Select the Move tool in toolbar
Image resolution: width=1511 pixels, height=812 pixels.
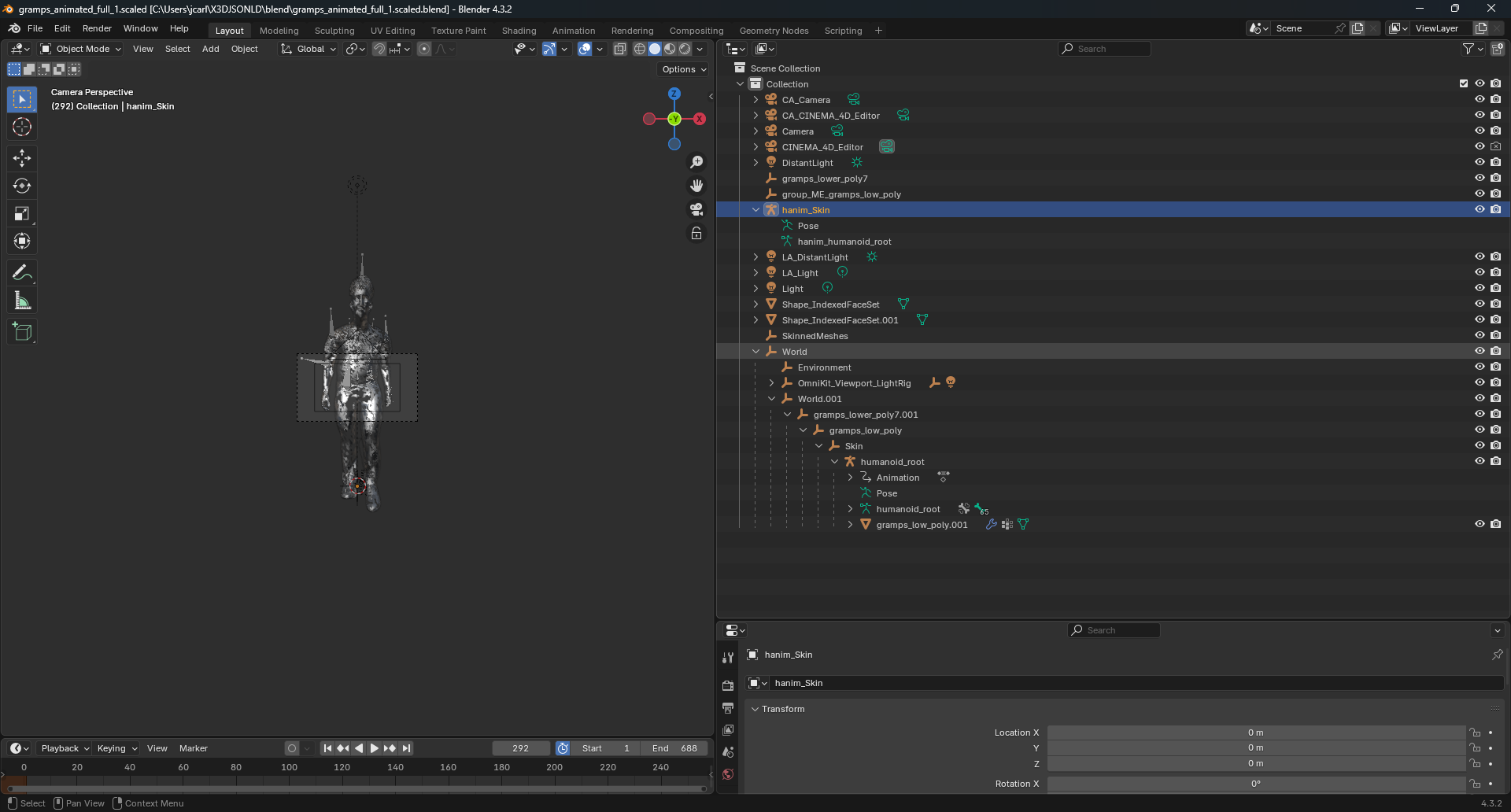coord(22,158)
